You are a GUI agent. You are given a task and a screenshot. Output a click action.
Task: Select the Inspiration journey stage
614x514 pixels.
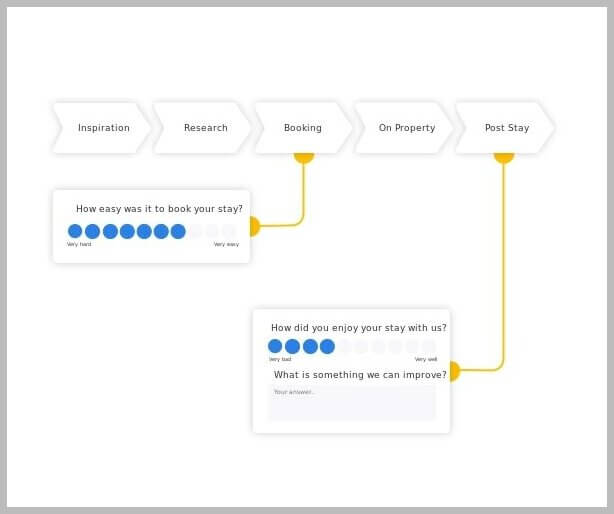point(103,128)
